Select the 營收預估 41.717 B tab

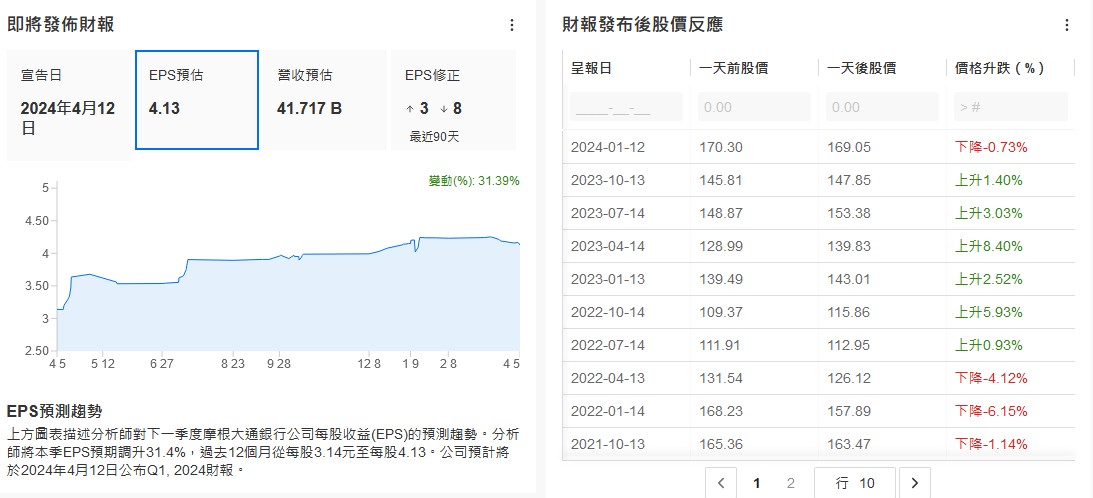coord(325,100)
